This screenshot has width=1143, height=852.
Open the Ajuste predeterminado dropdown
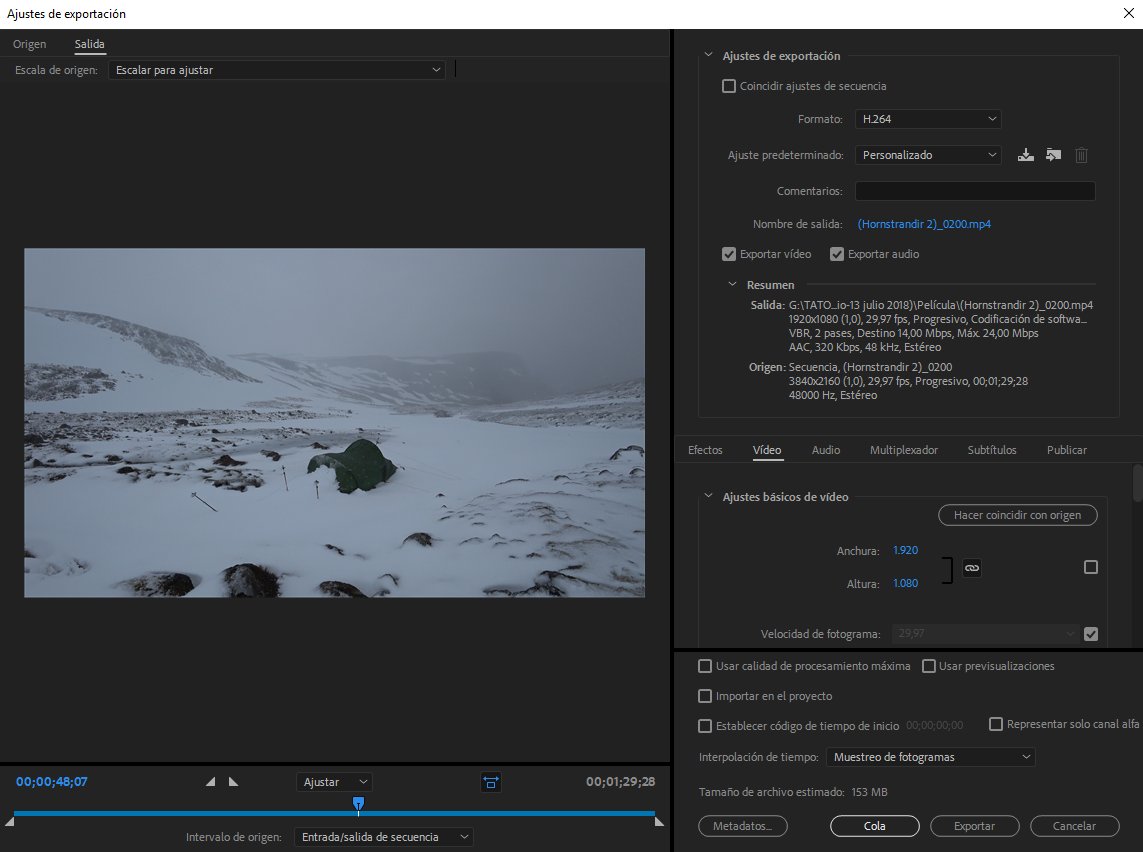click(928, 155)
